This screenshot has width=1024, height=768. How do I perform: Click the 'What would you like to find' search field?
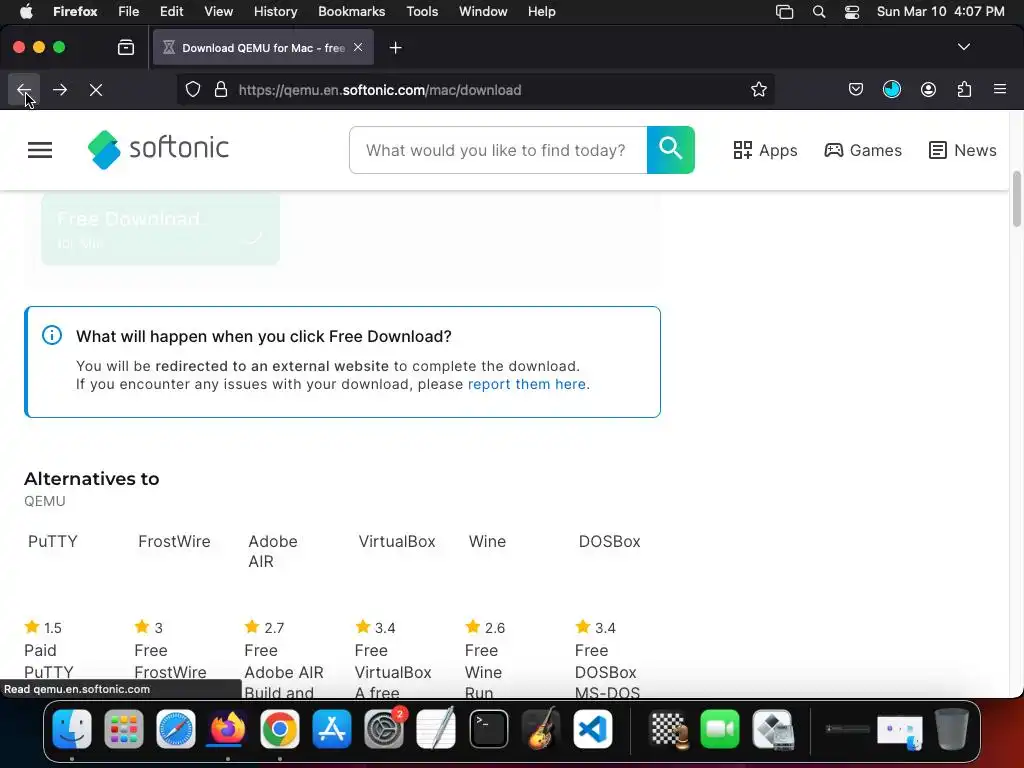tap(498, 150)
